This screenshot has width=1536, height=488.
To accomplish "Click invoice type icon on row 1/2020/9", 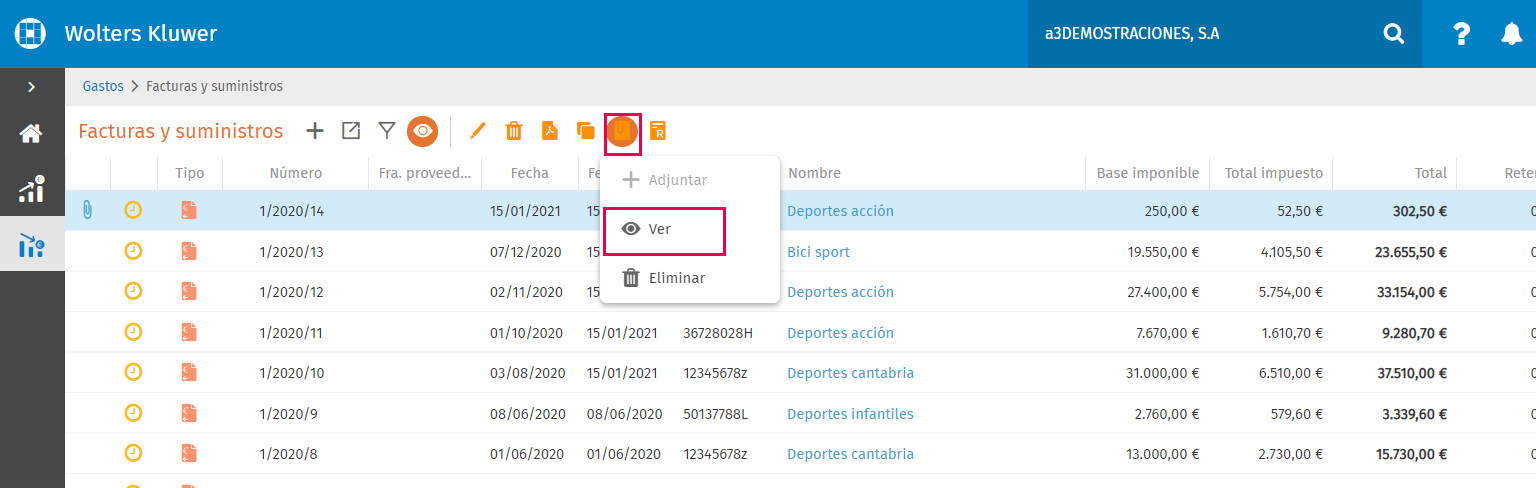I will click(189, 413).
